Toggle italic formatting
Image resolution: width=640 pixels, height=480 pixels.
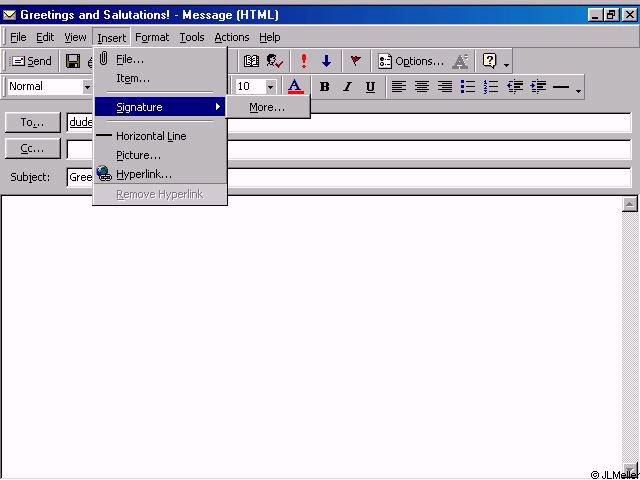347,87
